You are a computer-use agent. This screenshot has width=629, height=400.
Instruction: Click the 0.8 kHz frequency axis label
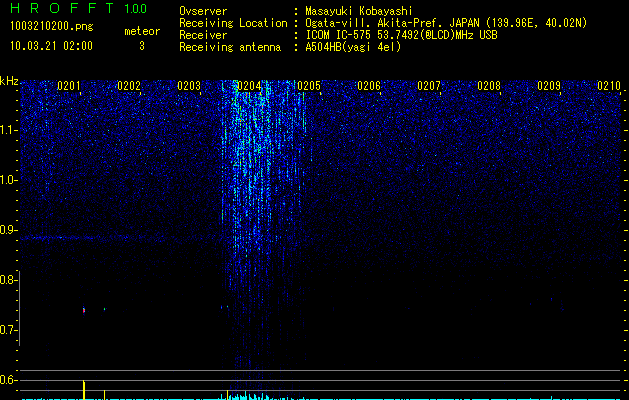click(x=8, y=280)
